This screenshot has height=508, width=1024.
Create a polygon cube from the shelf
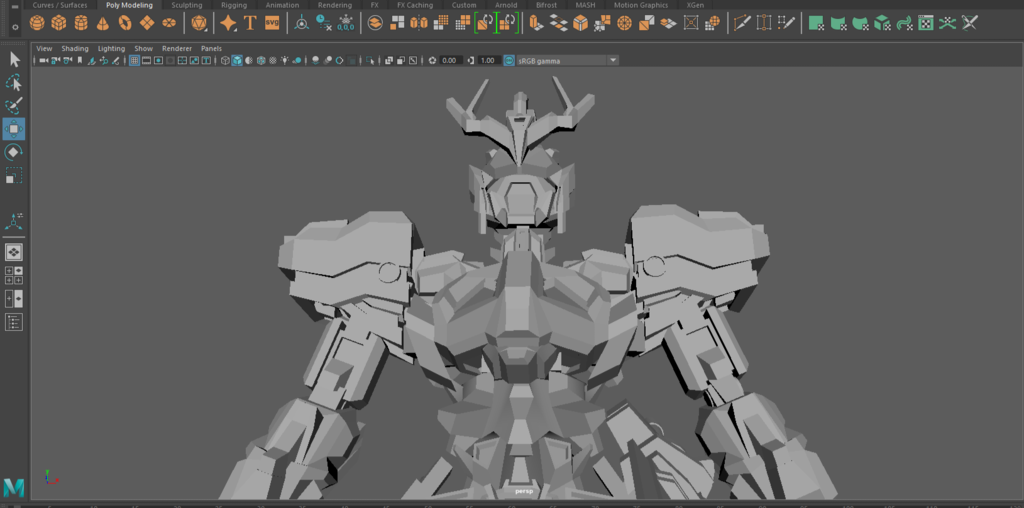point(59,24)
